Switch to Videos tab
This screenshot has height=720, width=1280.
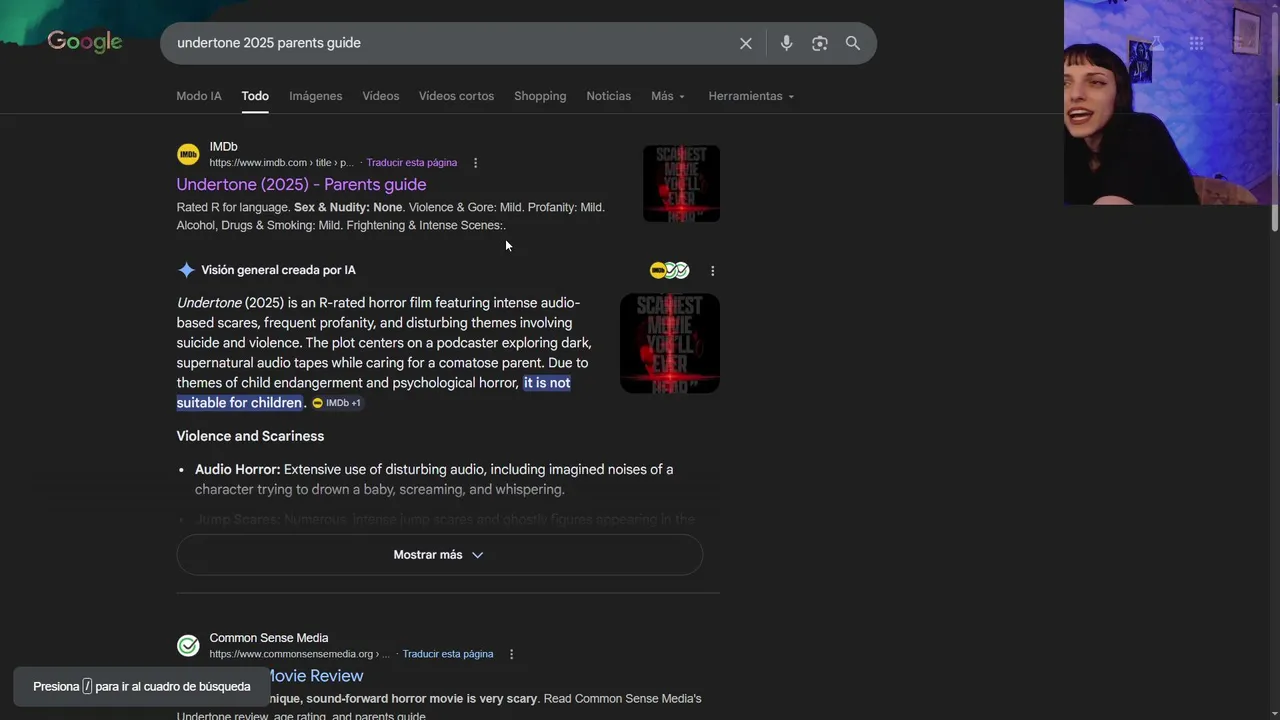coord(381,96)
